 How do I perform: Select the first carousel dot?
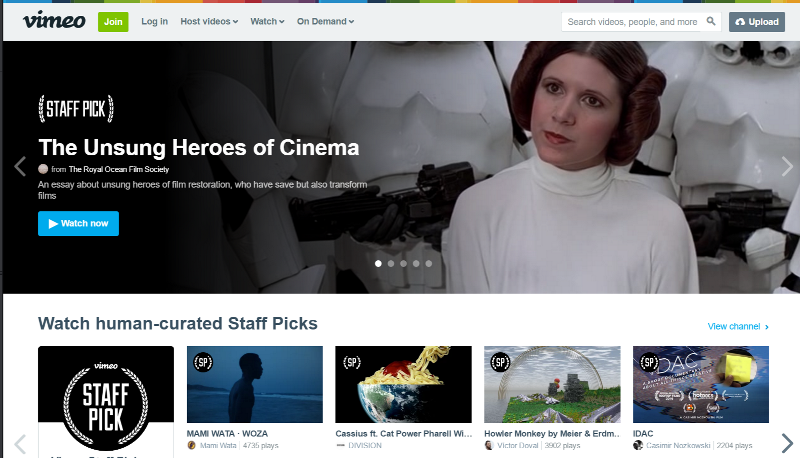pyautogui.click(x=378, y=264)
